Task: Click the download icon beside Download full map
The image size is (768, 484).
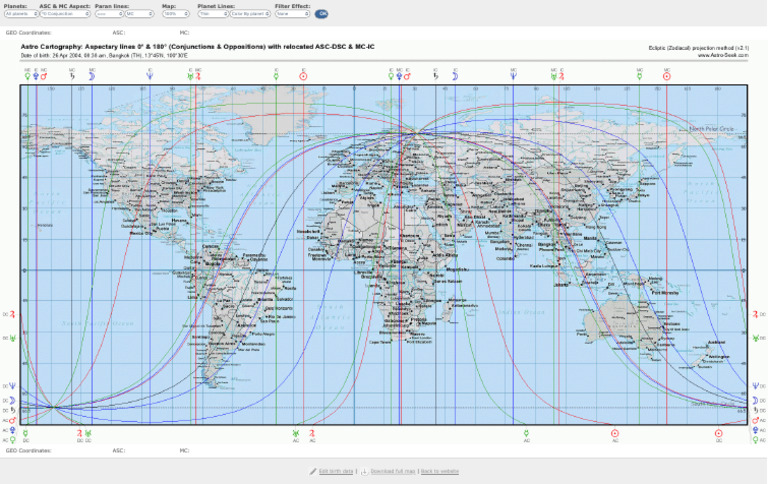Action: pos(364,470)
